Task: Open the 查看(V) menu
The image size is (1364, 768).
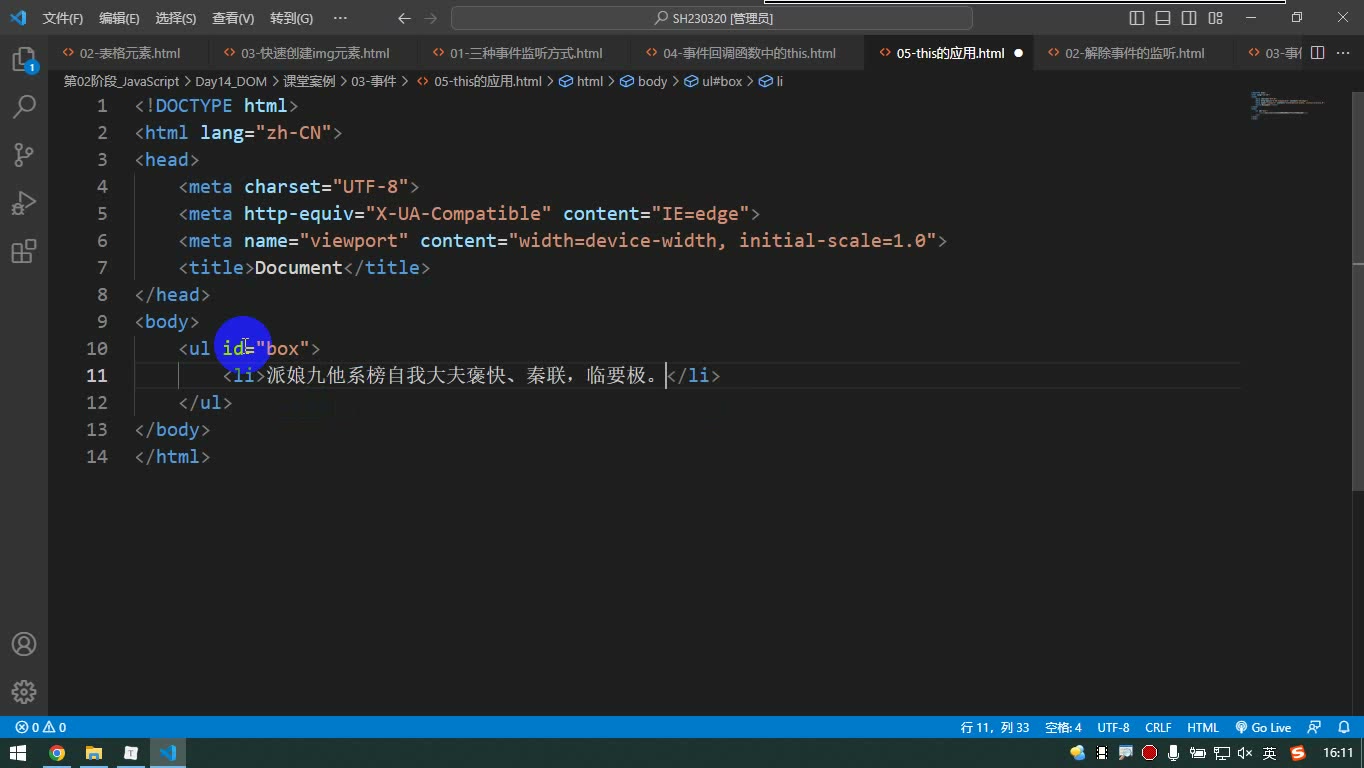Action: pyautogui.click(x=233, y=18)
